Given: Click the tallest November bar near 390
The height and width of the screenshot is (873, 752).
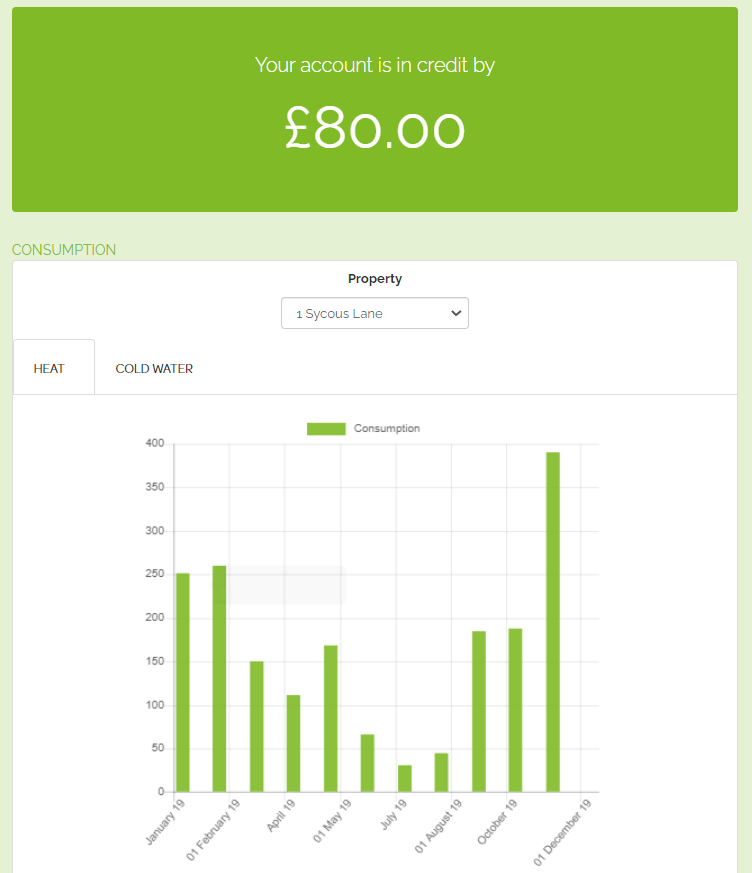Looking at the screenshot, I should coord(552,622).
